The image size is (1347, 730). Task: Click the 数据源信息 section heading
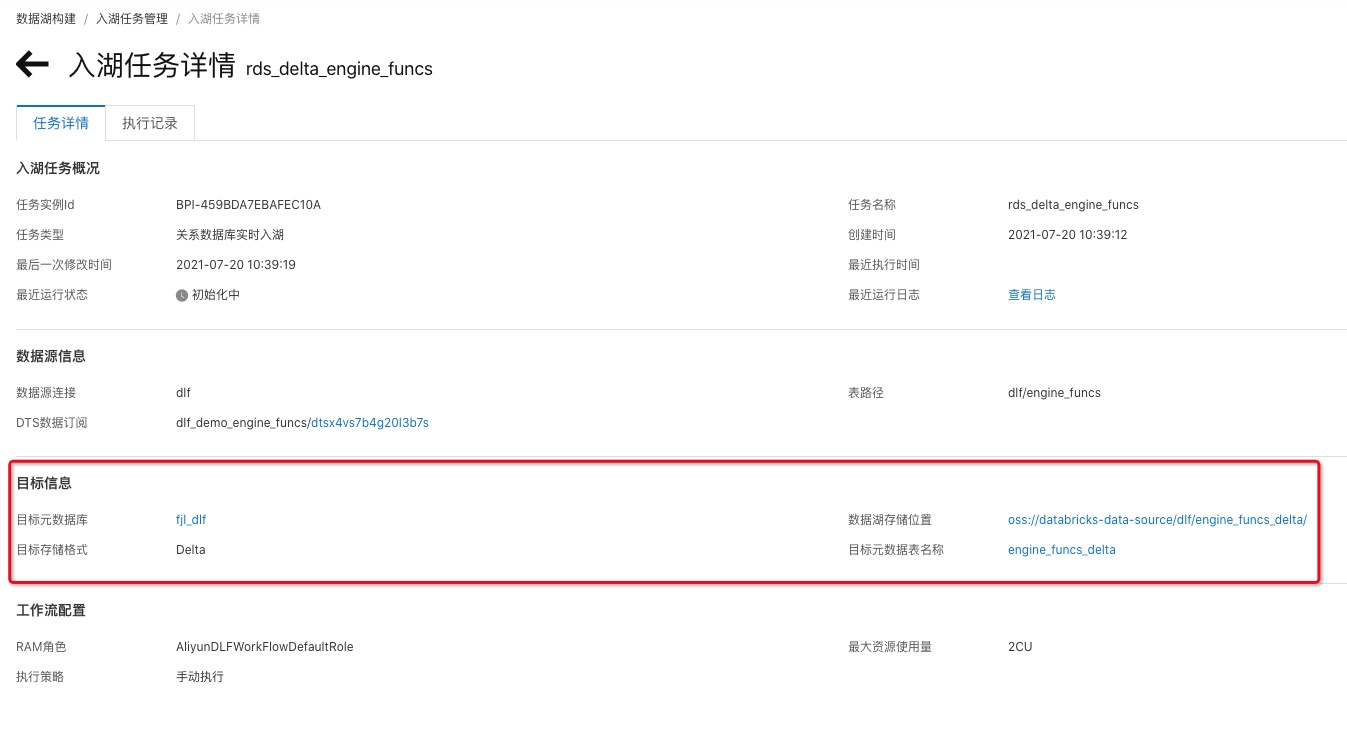tap(51, 356)
